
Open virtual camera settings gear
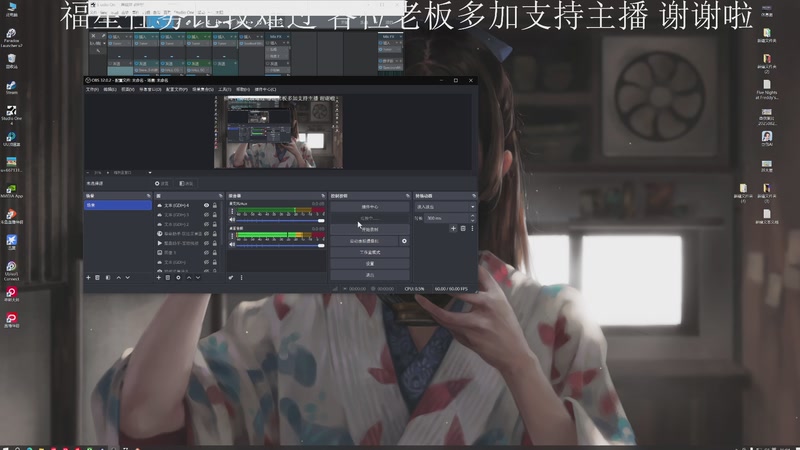(404, 241)
